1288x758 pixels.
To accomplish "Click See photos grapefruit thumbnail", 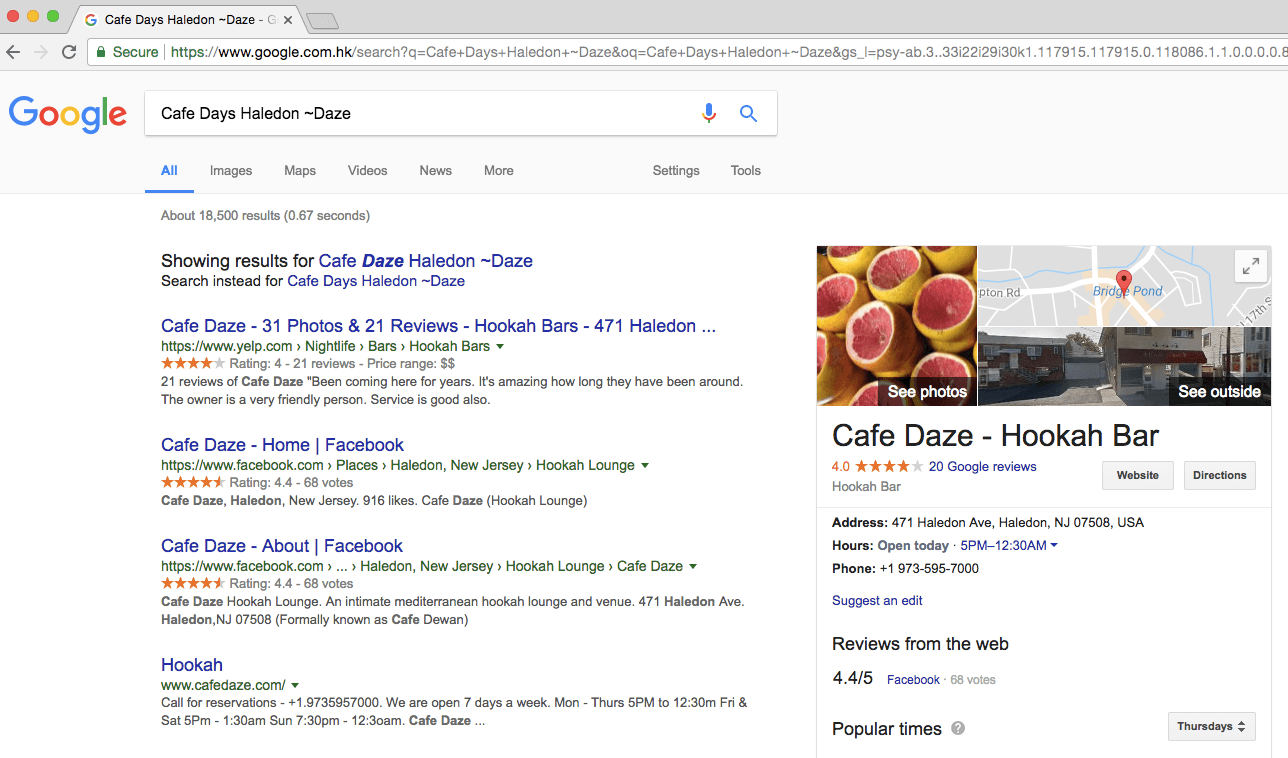I will tap(897, 326).
